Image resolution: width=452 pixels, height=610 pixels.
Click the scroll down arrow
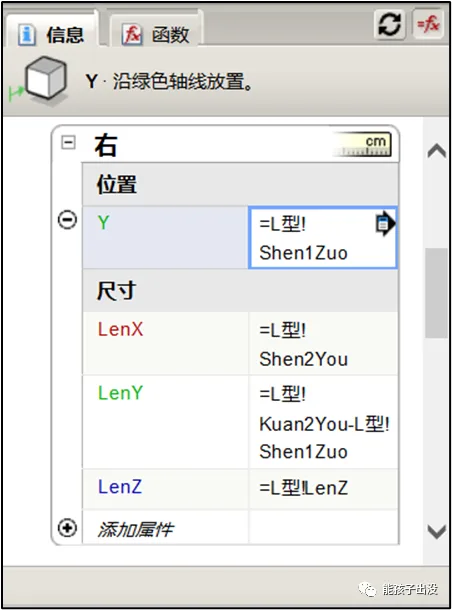(436, 531)
